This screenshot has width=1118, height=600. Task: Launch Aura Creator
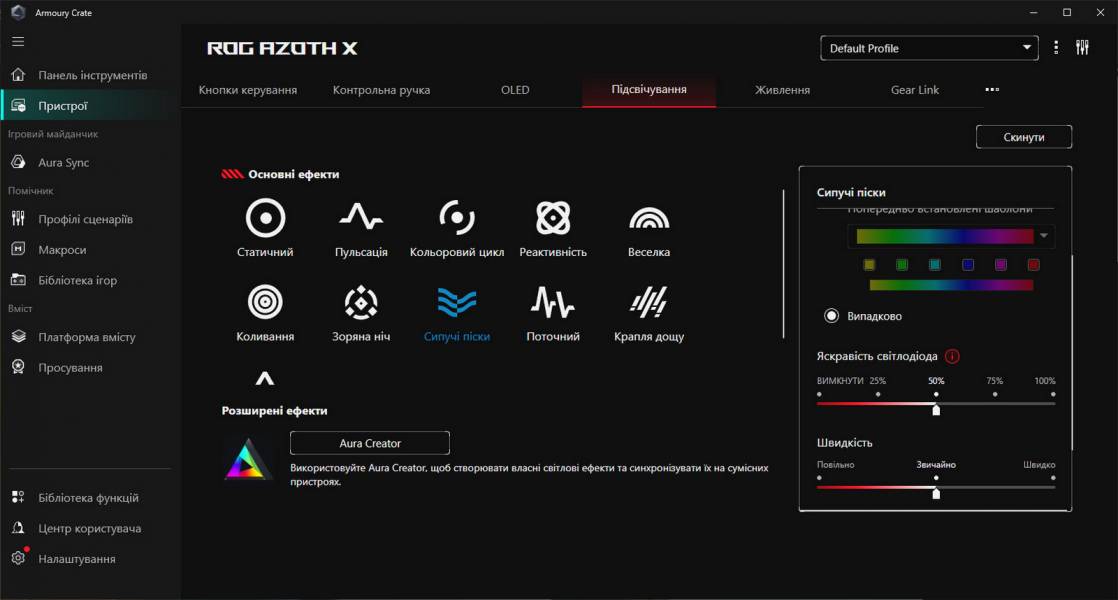(369, 443)
